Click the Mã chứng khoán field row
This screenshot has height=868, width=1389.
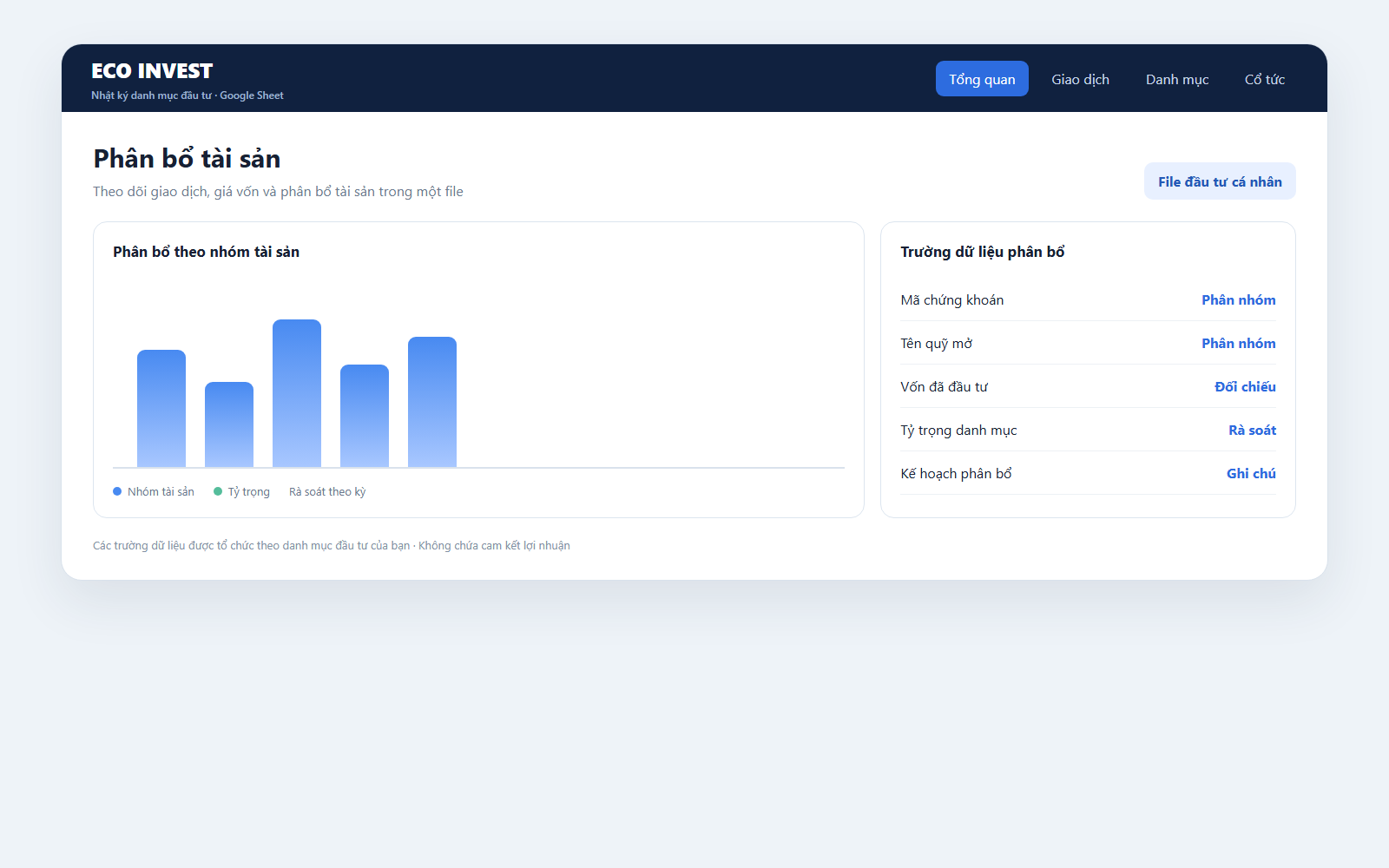click(x=1088, y=299)
